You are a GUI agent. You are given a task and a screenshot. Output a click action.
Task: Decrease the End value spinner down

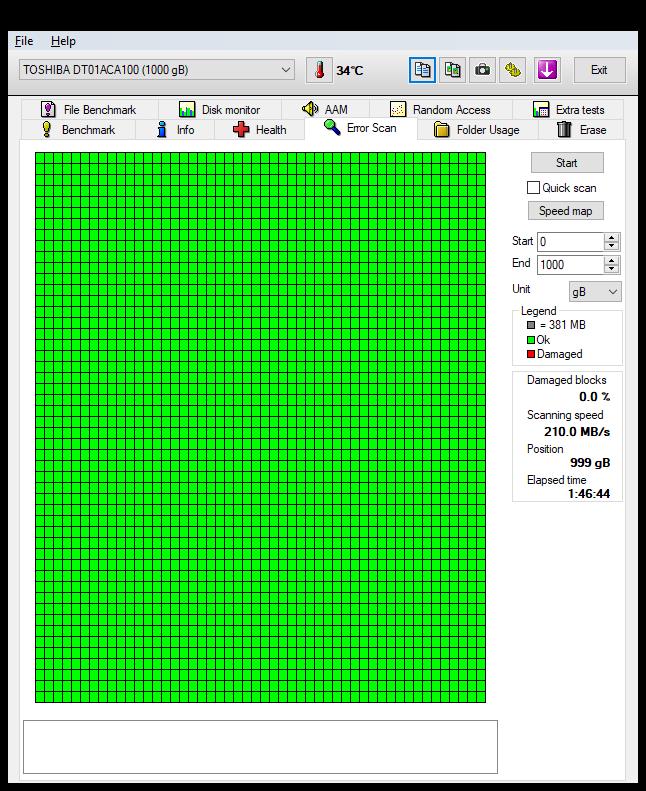612,269
